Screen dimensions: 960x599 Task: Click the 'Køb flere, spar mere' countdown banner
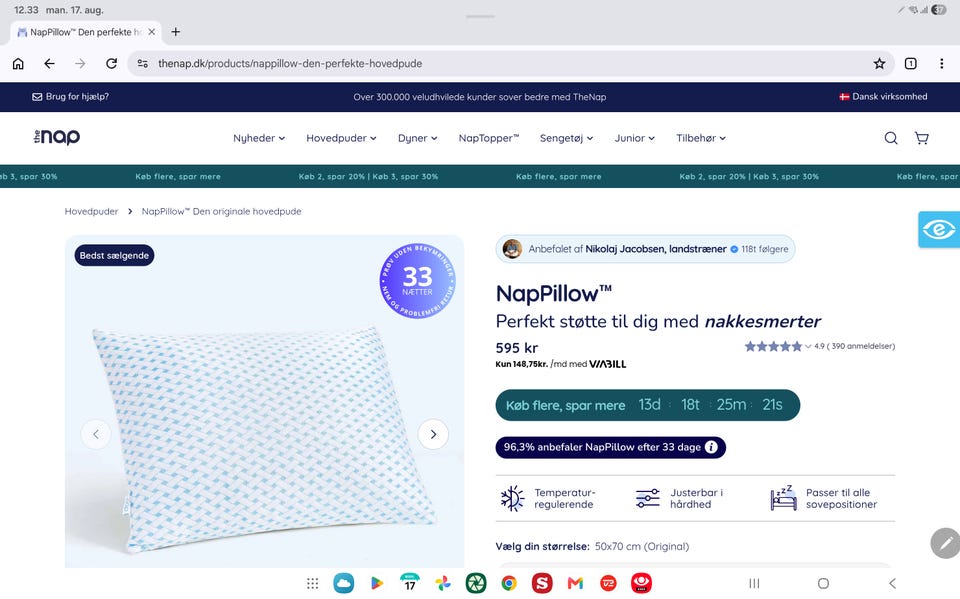(648, 405)
